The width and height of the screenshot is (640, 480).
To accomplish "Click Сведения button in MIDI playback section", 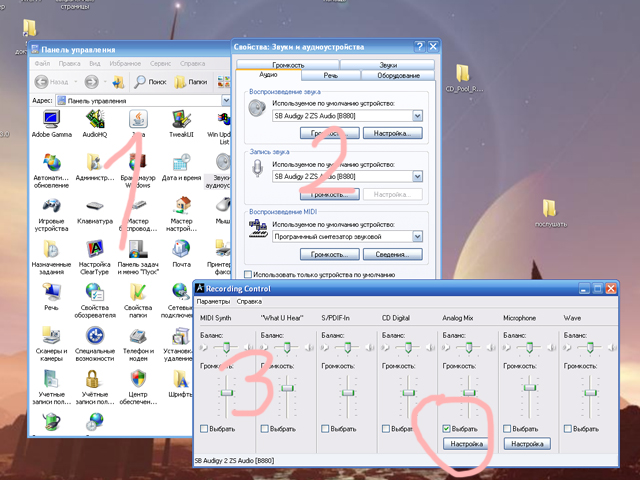I will [x=391, y=255].
